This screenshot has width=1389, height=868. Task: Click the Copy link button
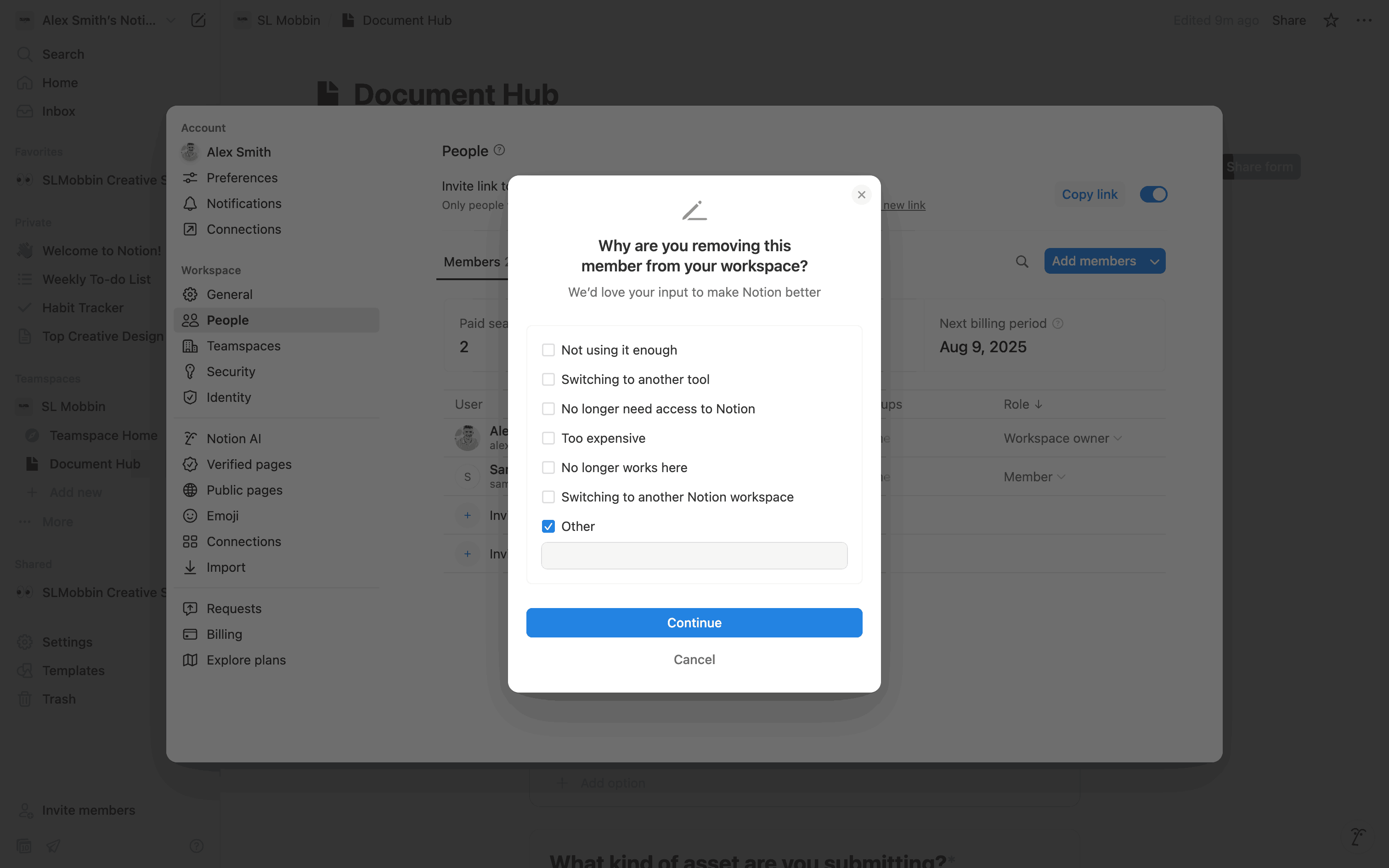pyautogui.click(x=1089, y=195)
